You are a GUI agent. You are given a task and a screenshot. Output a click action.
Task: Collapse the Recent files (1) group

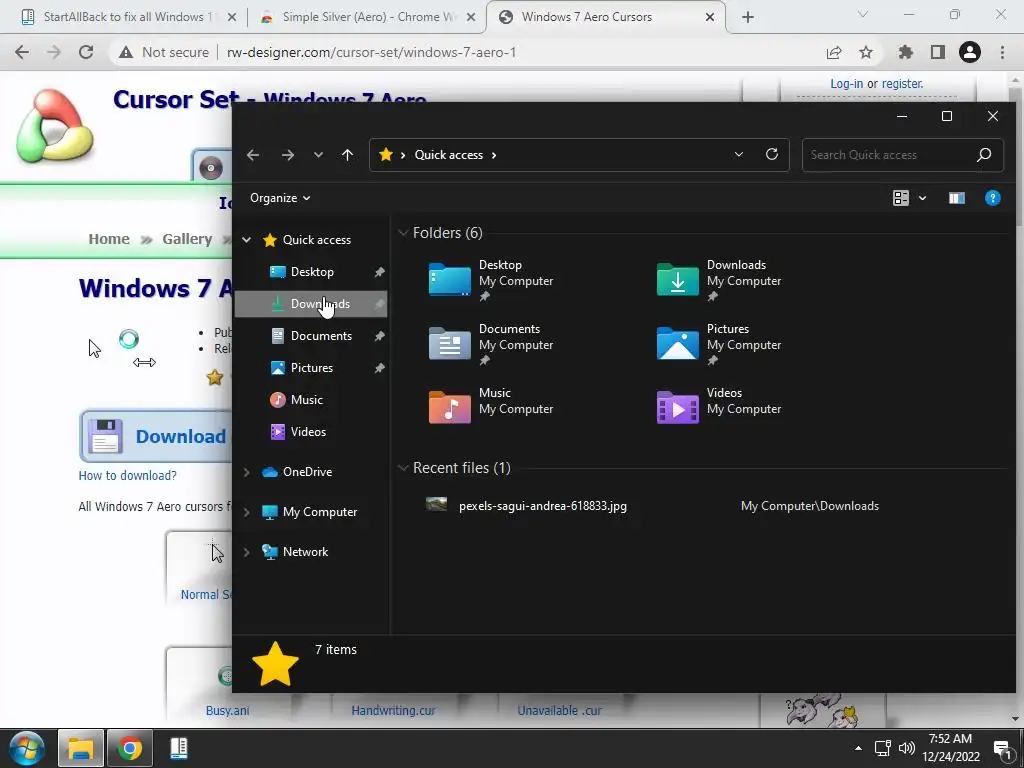pos(404,468)
